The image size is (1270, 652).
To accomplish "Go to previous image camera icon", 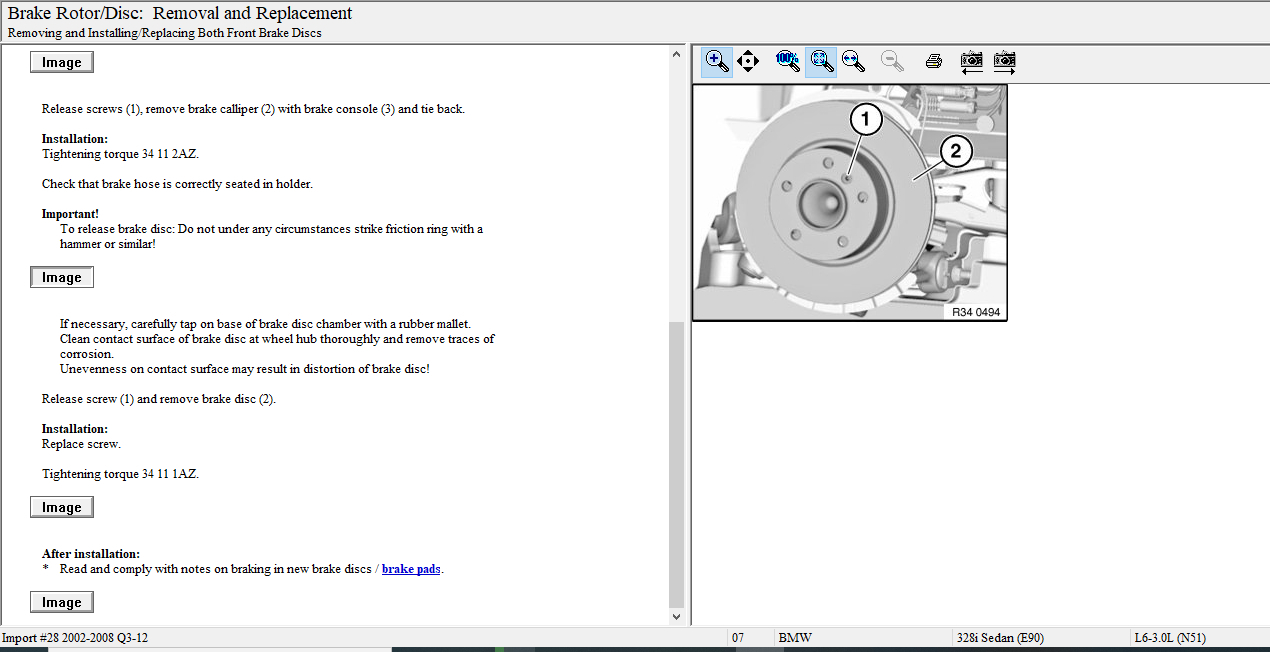I will pyautogui.click(x=971, y=62).
